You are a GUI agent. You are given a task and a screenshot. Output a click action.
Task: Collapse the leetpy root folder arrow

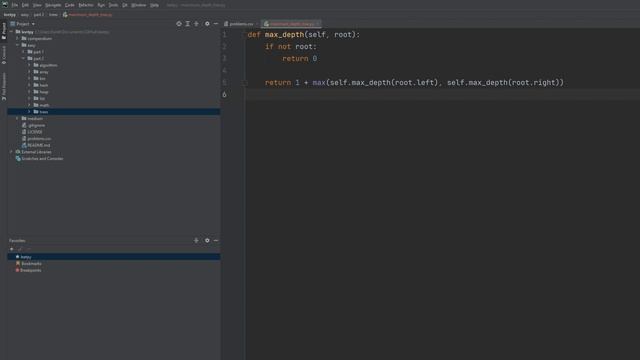pos(11,32)
